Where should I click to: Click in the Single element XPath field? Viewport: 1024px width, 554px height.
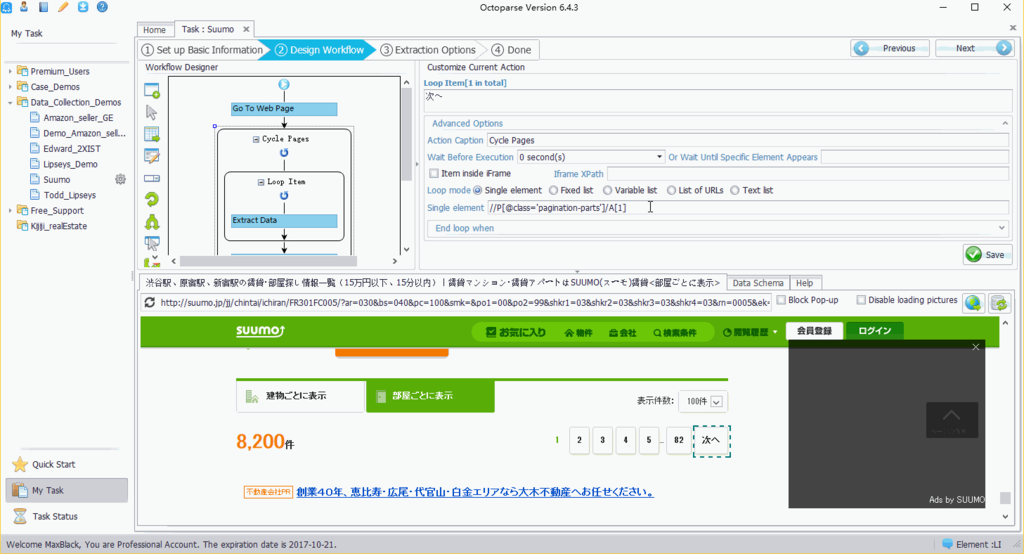(x=748, y=208)
